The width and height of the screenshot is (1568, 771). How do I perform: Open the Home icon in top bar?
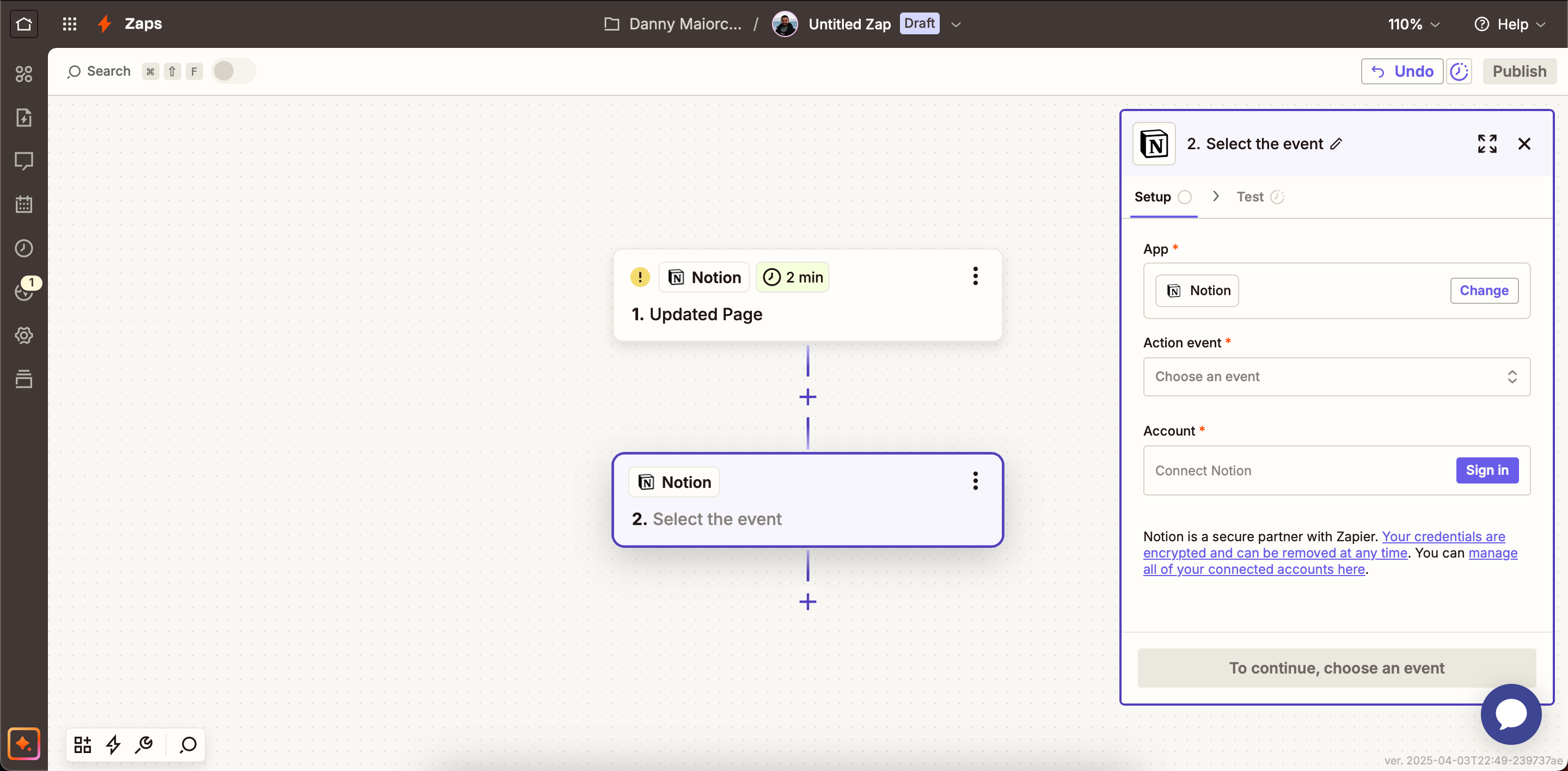(x=24, y=24)
